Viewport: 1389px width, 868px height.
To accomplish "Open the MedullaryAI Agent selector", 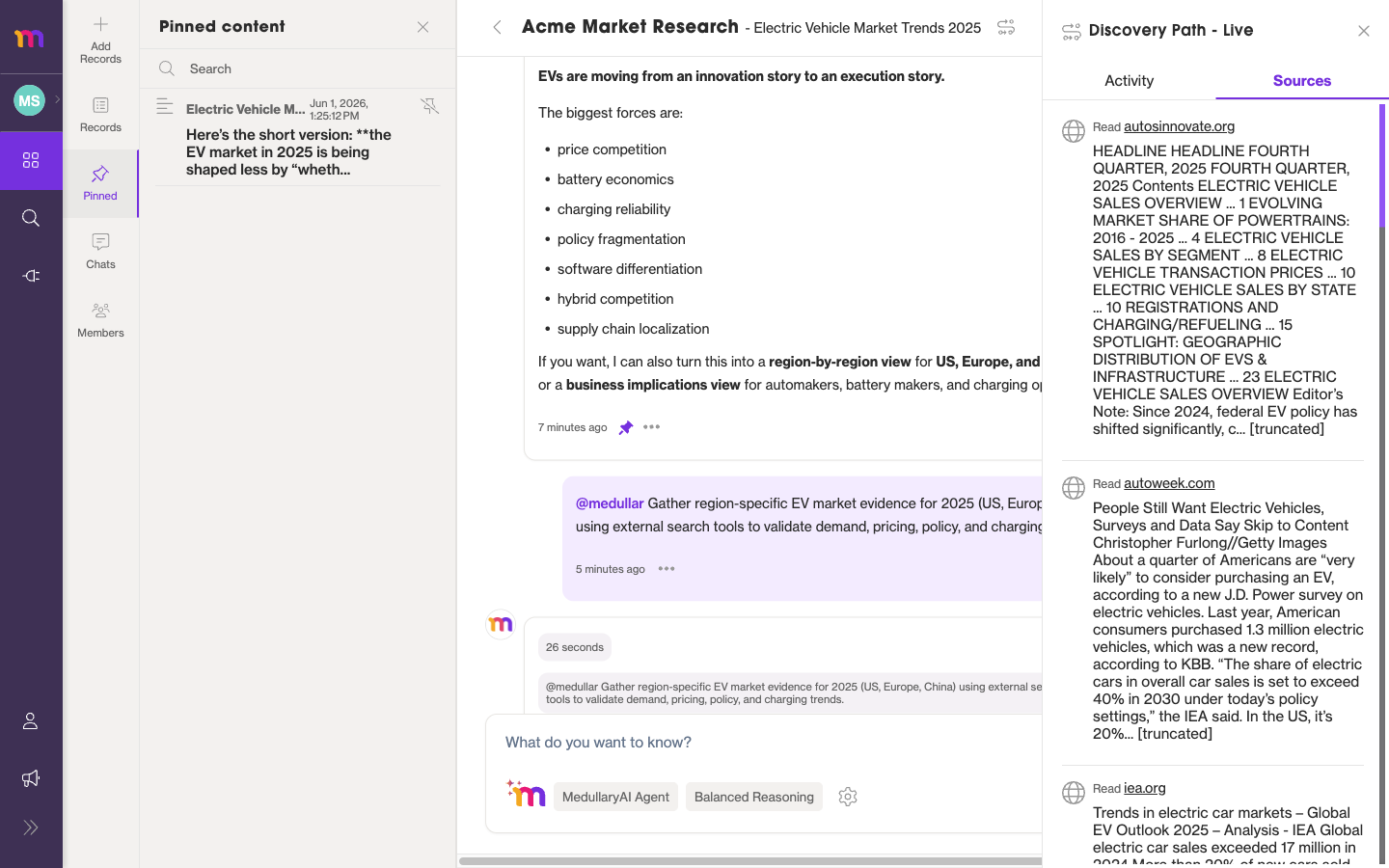I will [x=615, y=797].
